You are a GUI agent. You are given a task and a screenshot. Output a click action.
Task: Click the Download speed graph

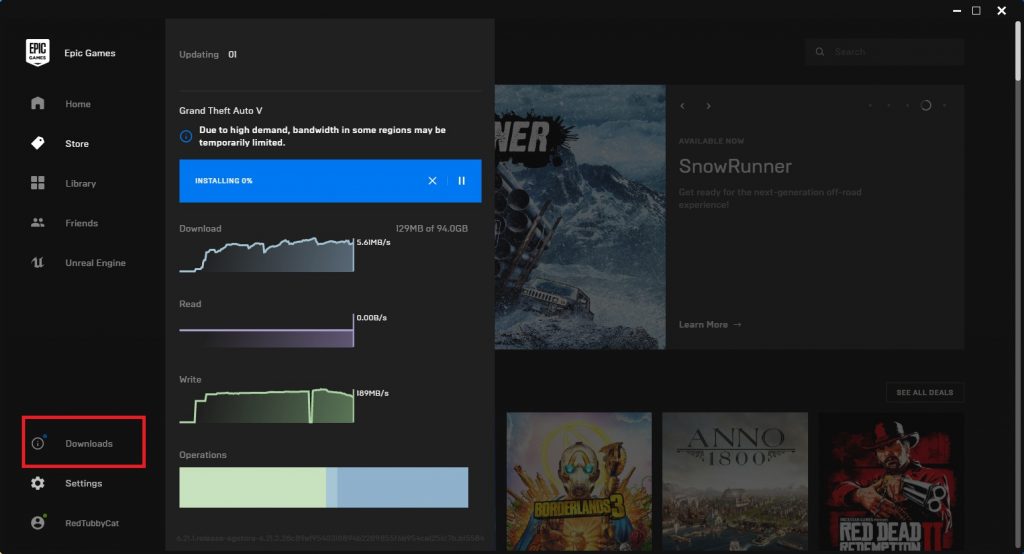266,255
